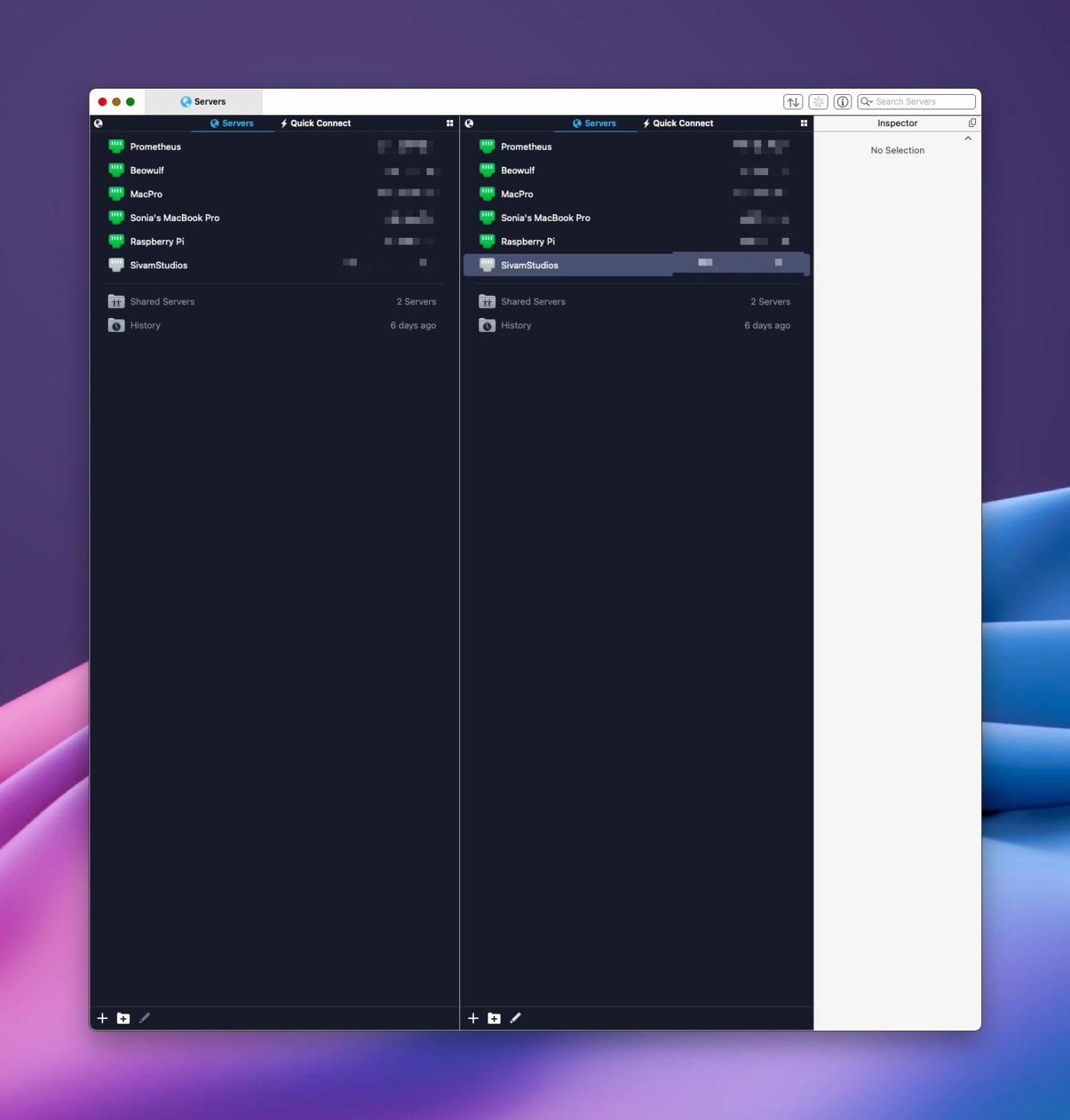Open the Shared Servers folder in left pane
Viewport: 1070px width, 1120px height.
click(162, 302)
